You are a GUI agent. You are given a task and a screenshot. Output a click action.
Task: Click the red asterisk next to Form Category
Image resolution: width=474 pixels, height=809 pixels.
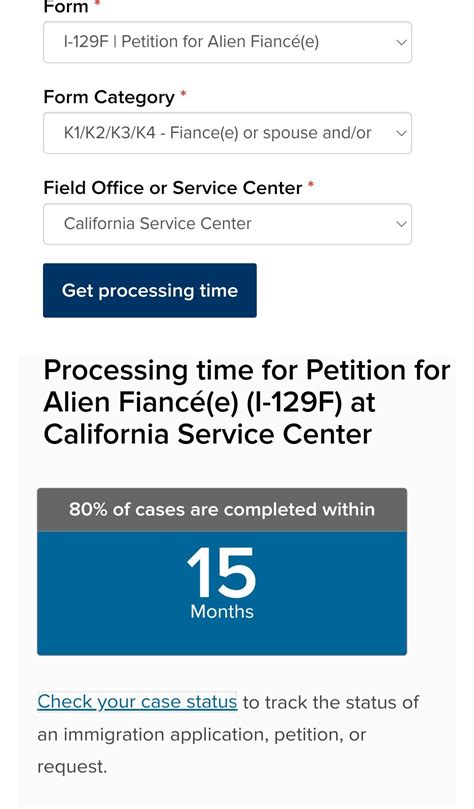pyautogui.click(x=183, y=94)
